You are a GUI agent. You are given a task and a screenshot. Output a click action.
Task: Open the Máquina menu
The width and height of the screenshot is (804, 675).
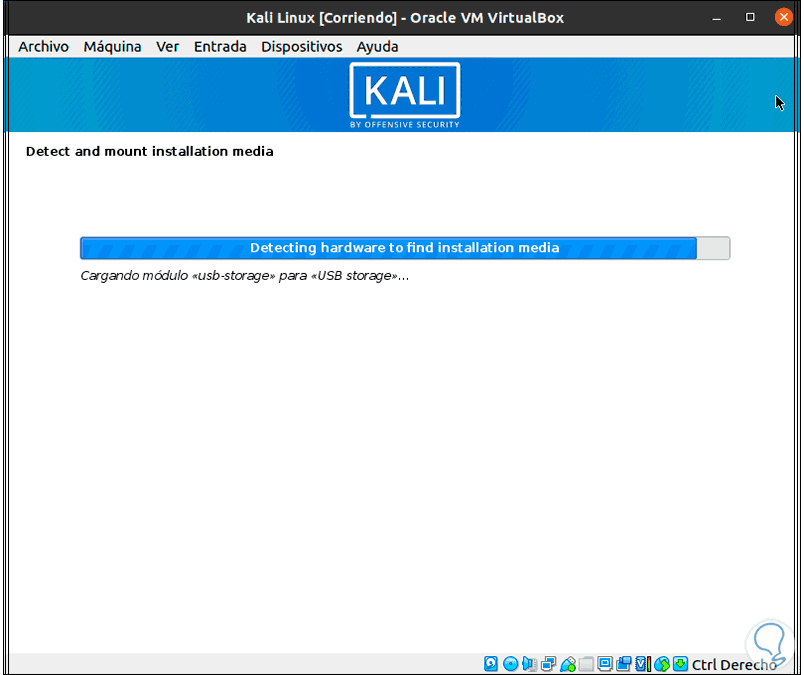click(112, 47)
